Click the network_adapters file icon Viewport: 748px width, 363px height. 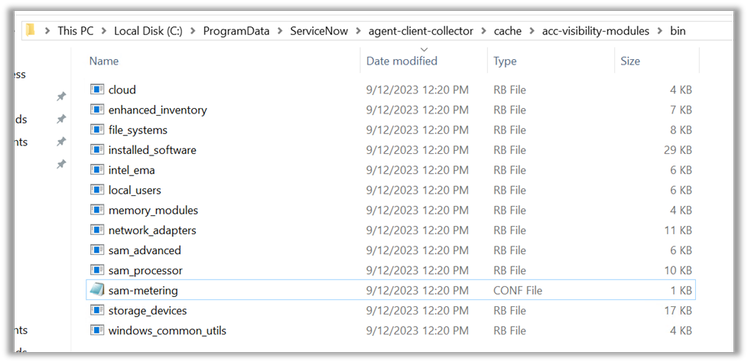pyautogui.click(x=97, y=230)
